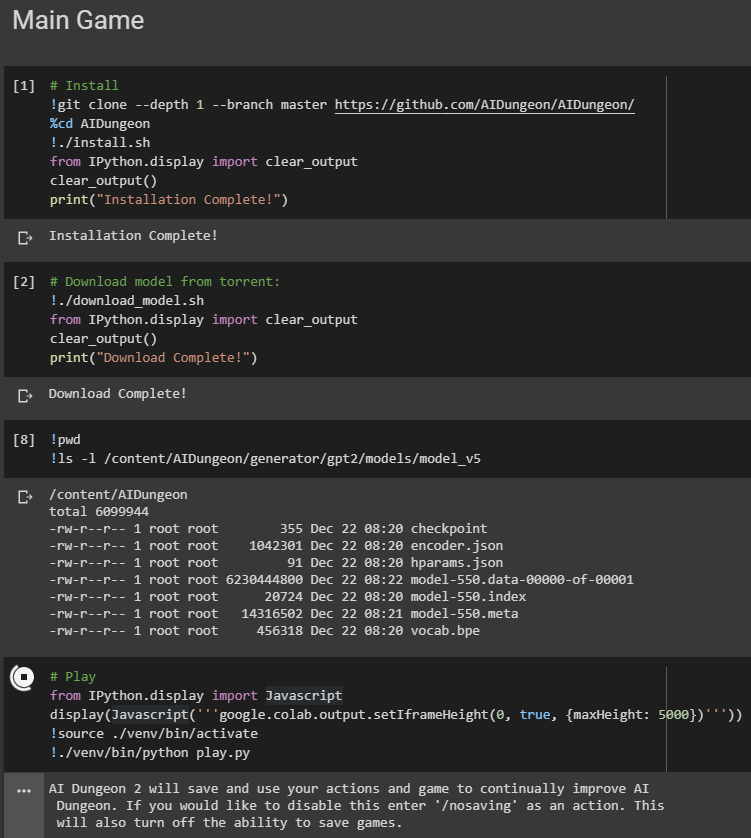Click file size 6230444800

tap(264, 580)
